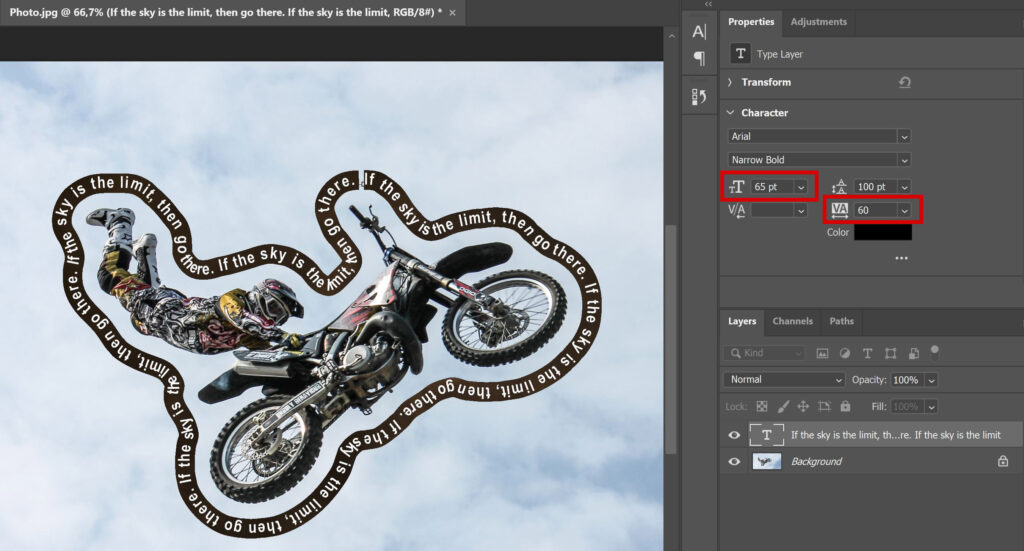This screenshot has height=551, width=1024.
Task: Open more character options (three dots)
Action: coord(902,258)
